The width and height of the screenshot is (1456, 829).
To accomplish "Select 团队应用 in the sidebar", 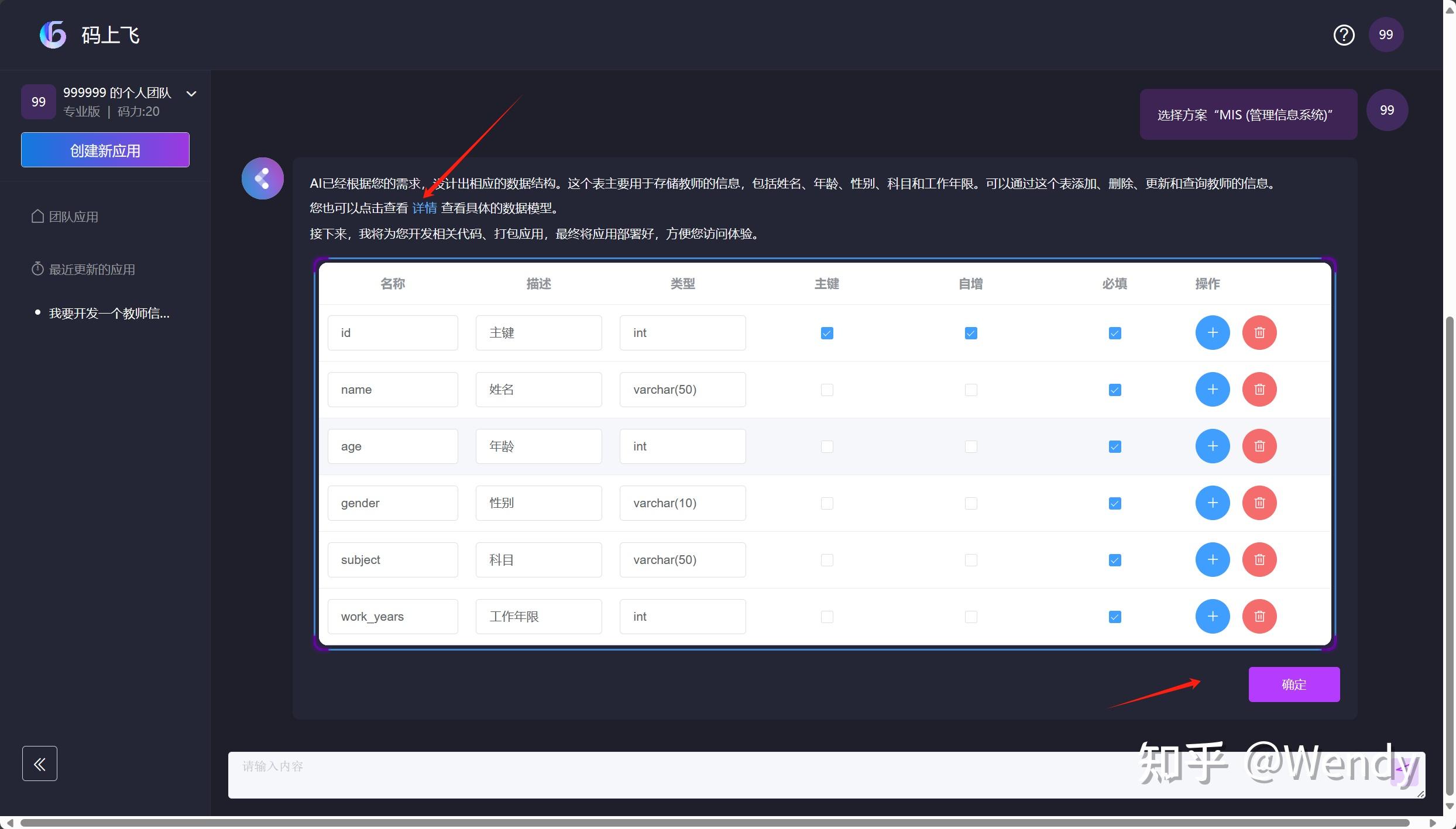I will coord(73,216).
